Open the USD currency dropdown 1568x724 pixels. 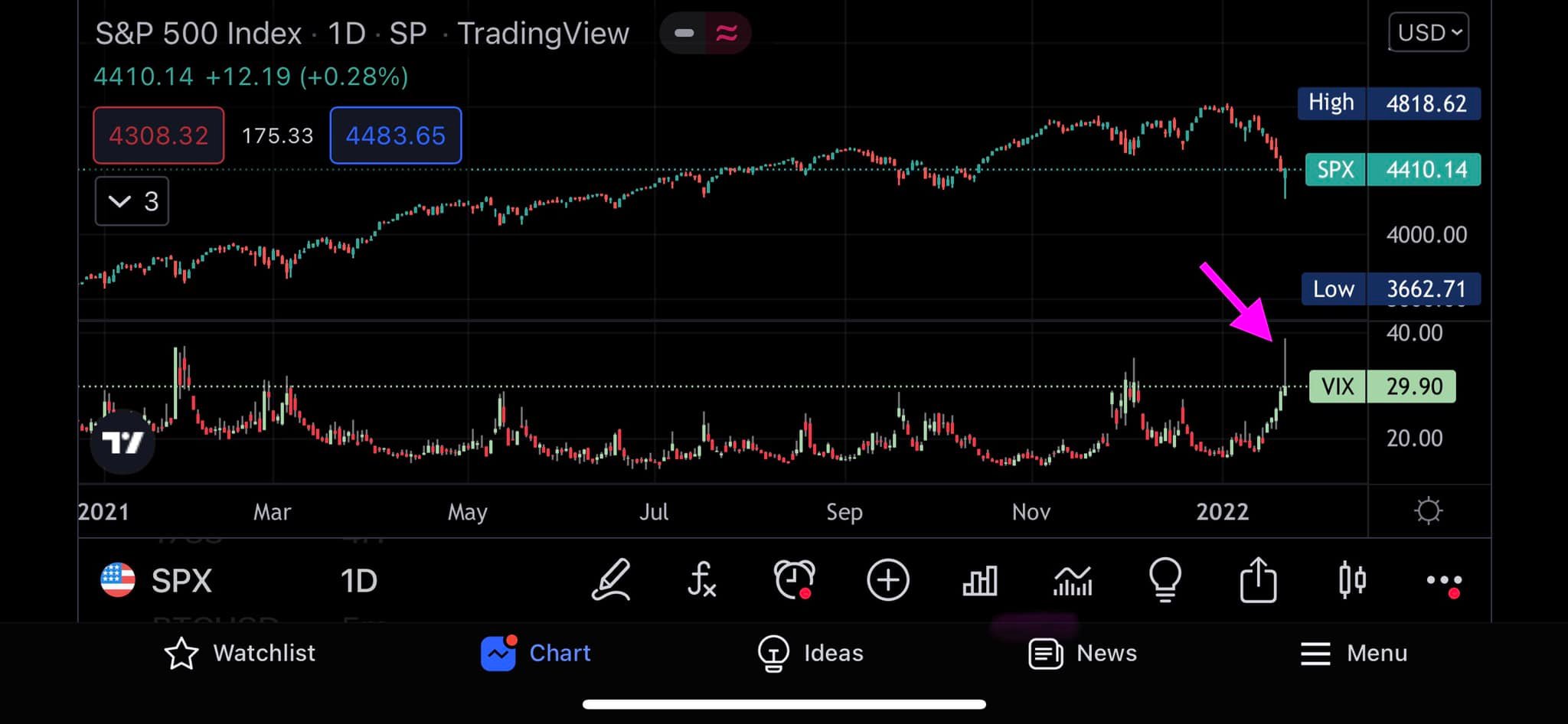[x=1428, y=33]
